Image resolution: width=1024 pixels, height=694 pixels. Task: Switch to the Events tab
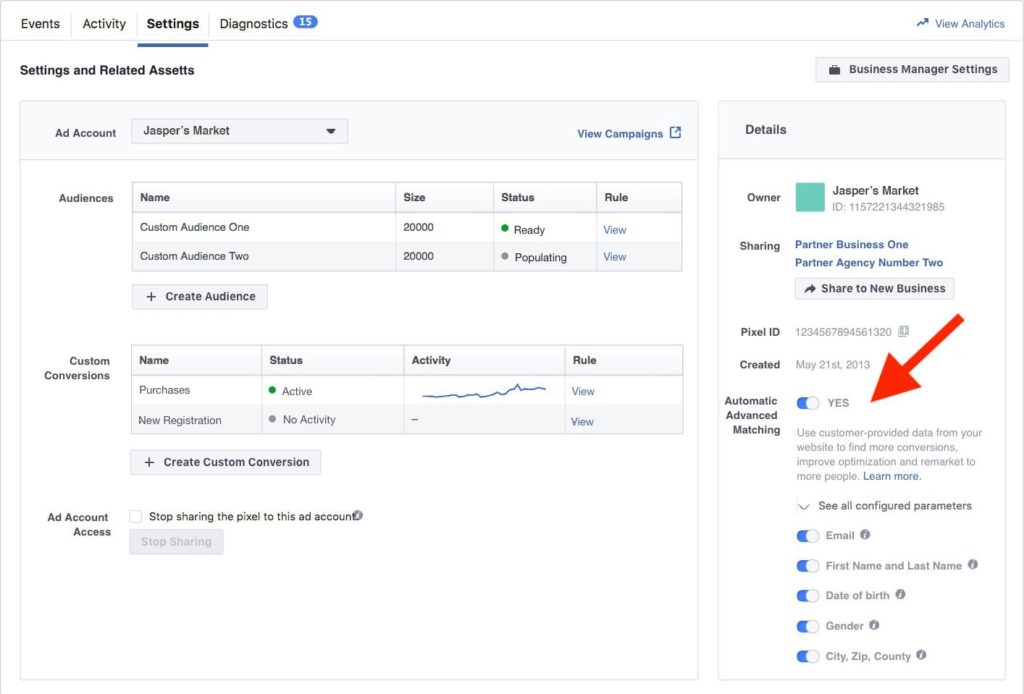pos(40,23)
